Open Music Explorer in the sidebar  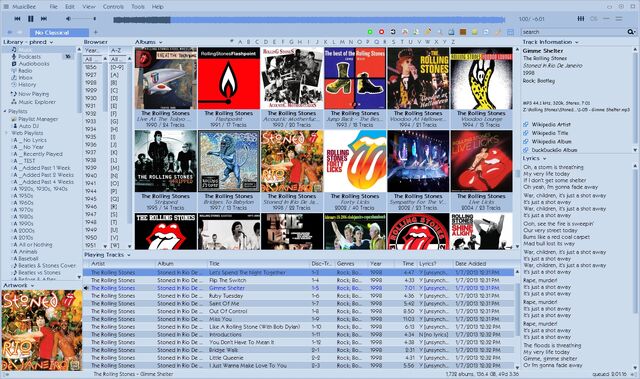tap(37, 102)
